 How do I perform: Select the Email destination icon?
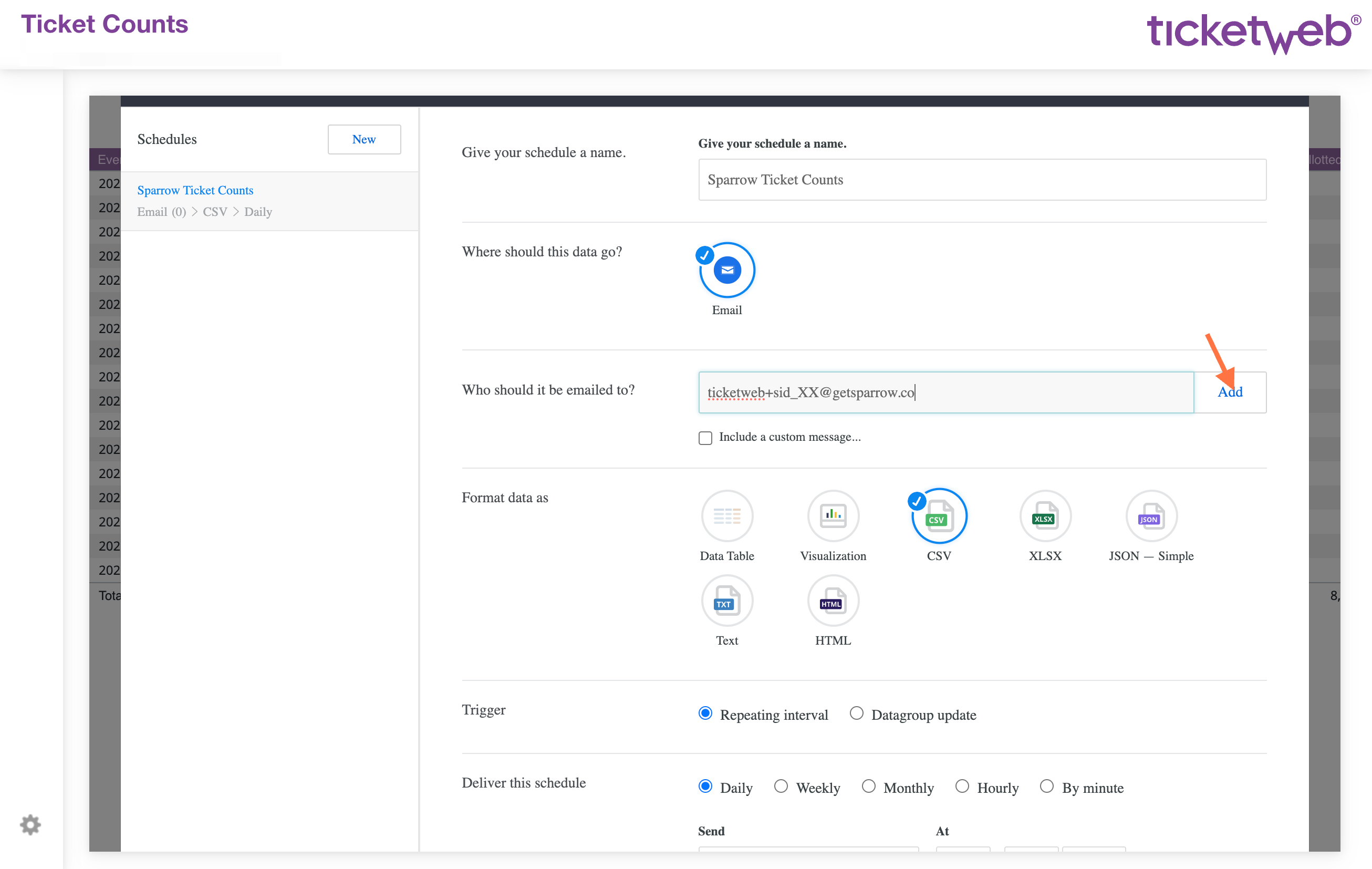coord(727,270)
